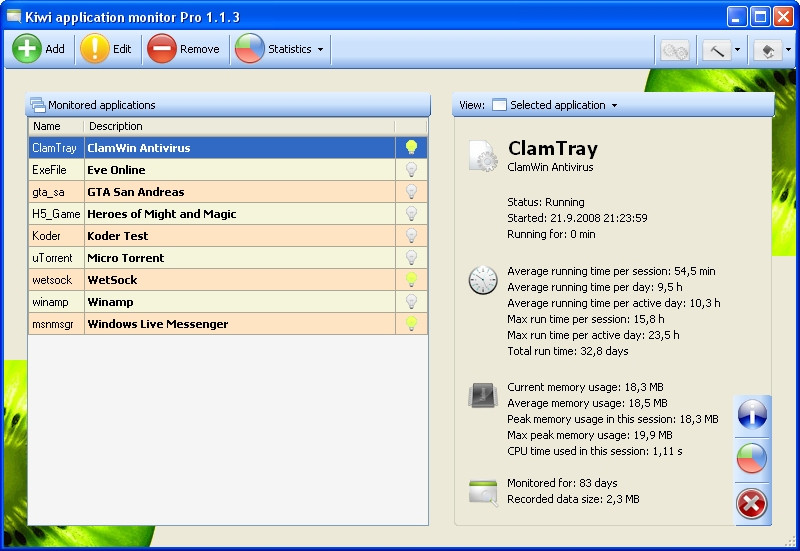Click the pie chart statistics side button

752,459
